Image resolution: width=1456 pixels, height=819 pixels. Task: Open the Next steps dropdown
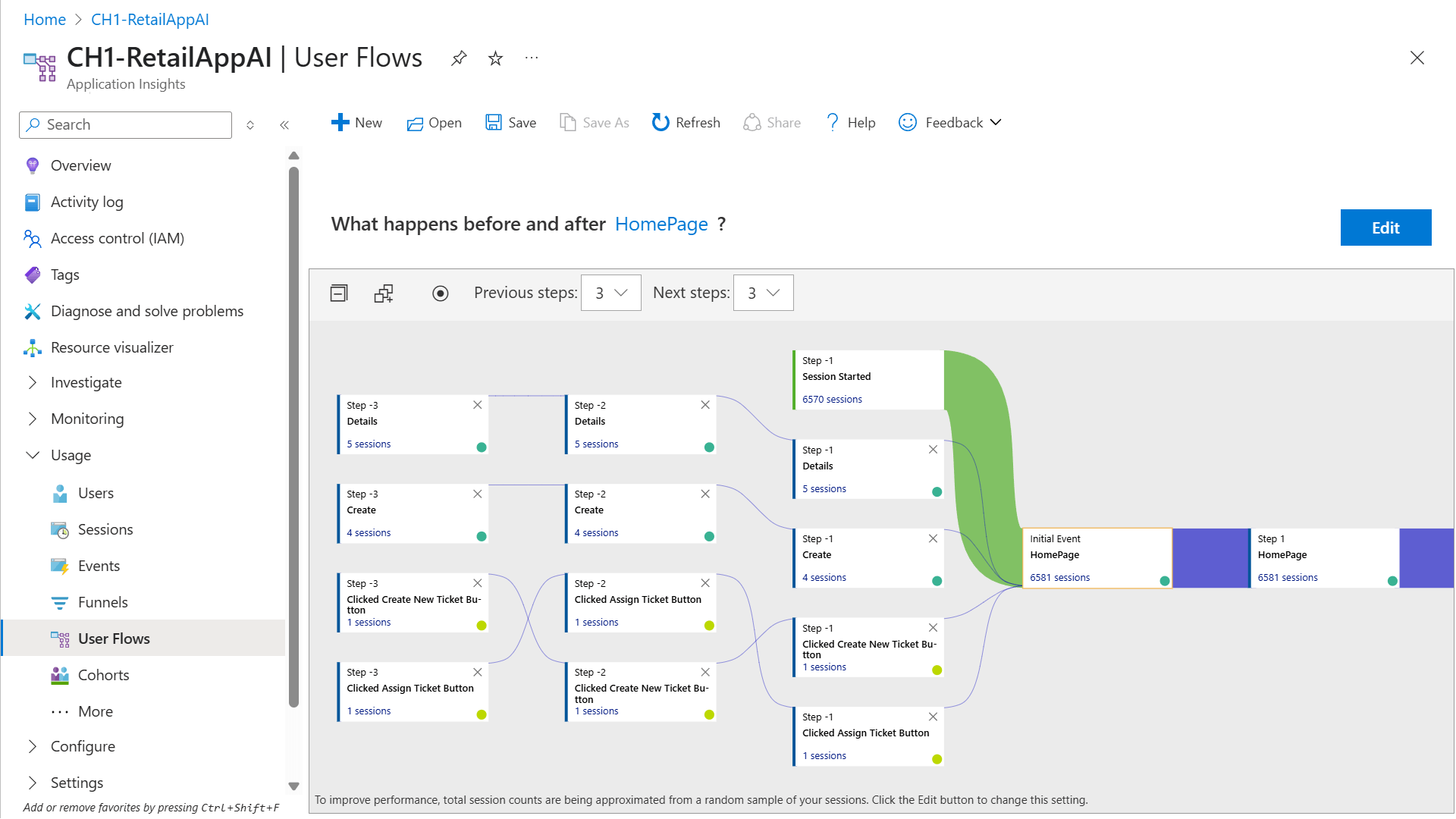(x=763, y=293)
